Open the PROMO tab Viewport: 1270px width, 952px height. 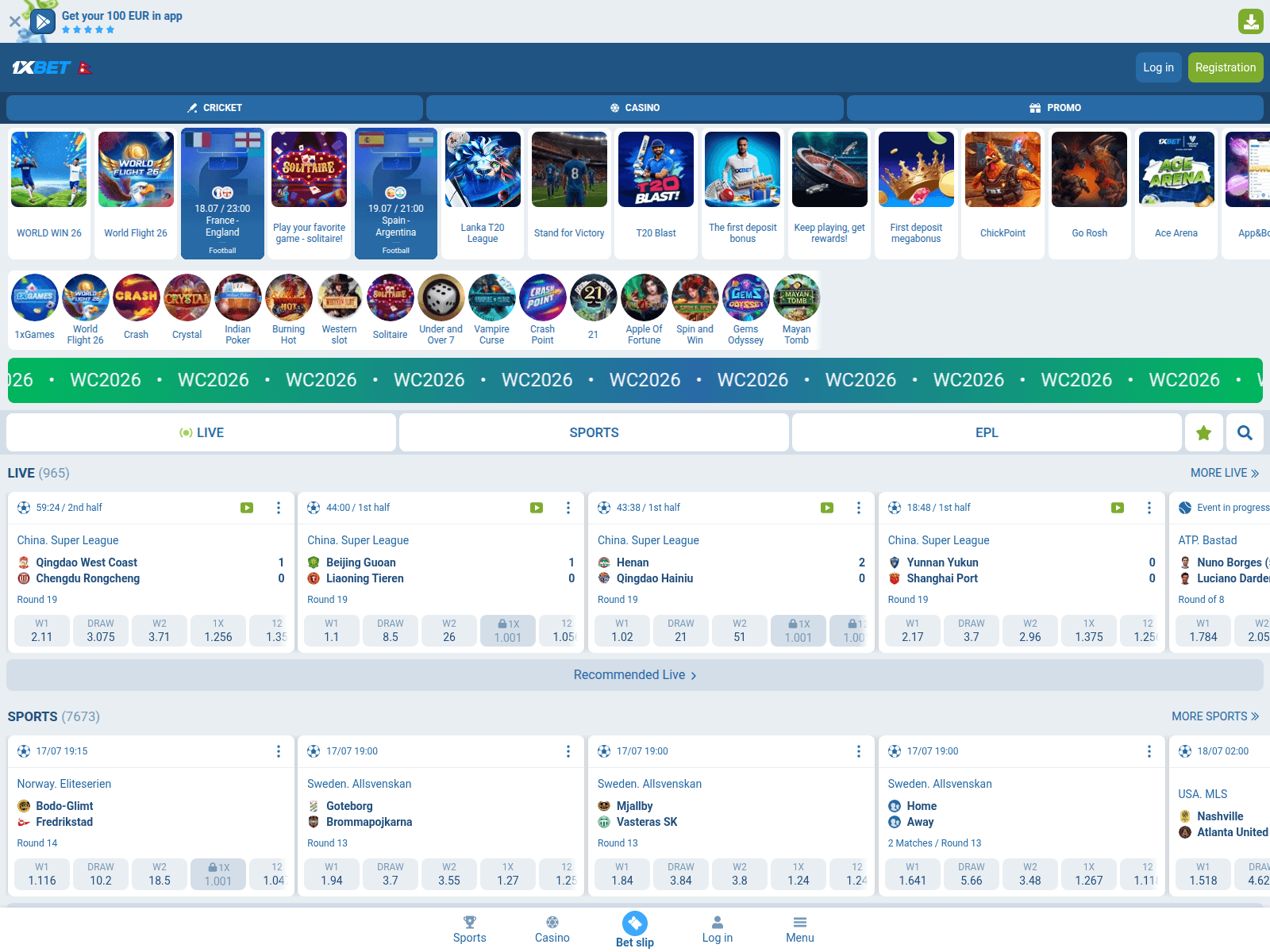[1055, 108]
